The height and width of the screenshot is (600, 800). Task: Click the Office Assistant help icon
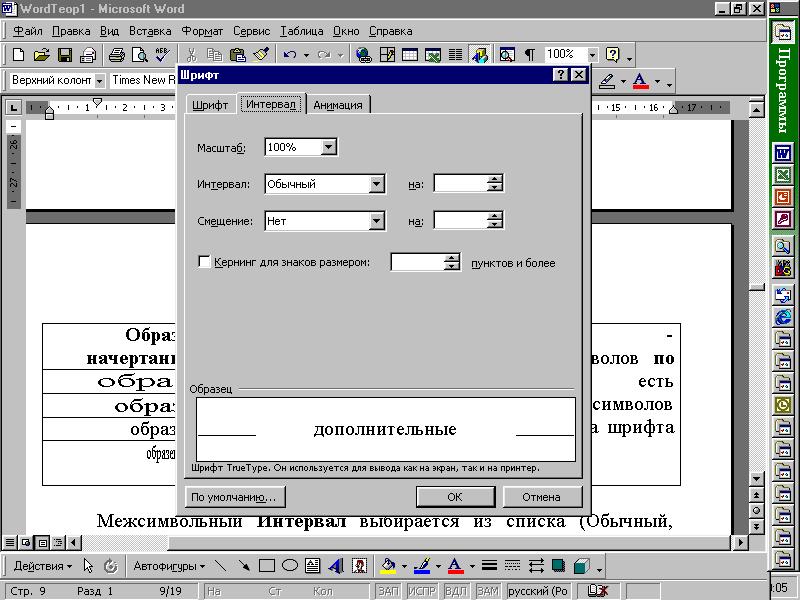[x=612, y=55]
